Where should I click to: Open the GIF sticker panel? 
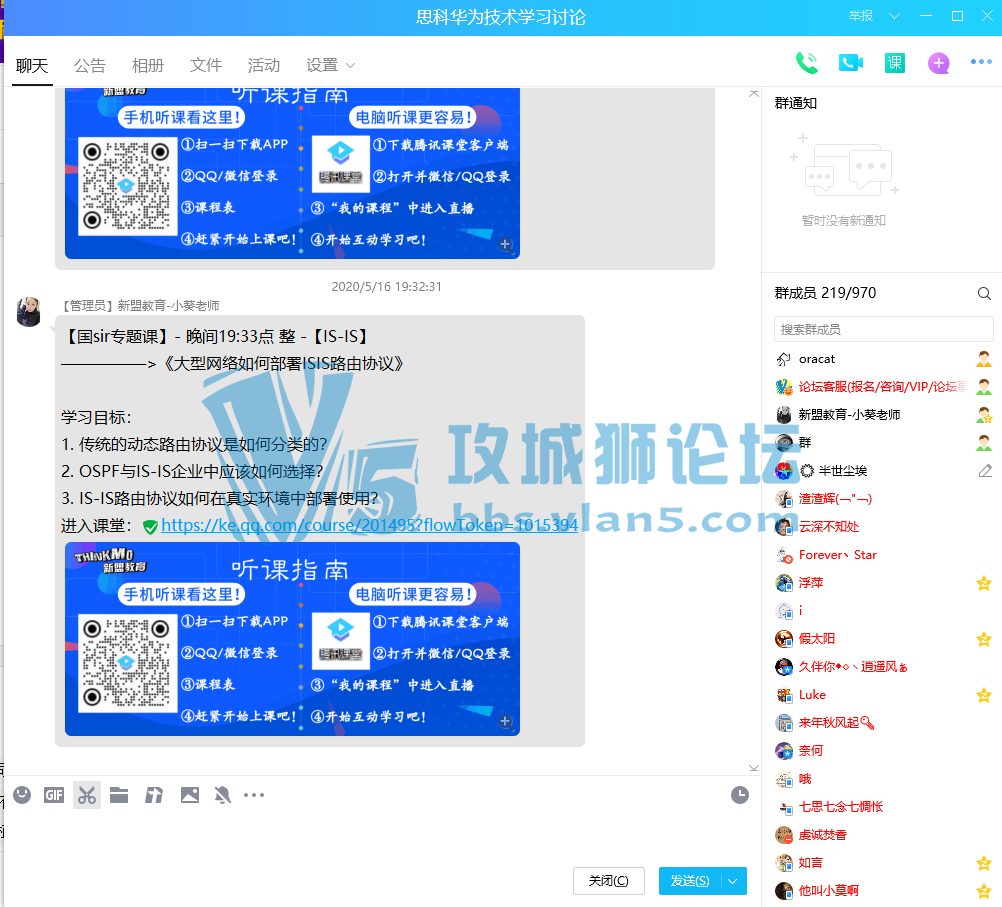point(54,795)
